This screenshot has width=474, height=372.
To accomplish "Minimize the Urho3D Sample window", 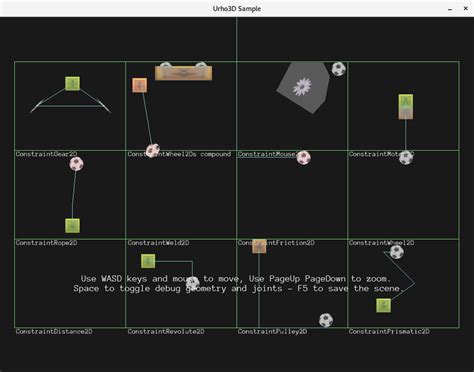I will (x=450, y=9).
